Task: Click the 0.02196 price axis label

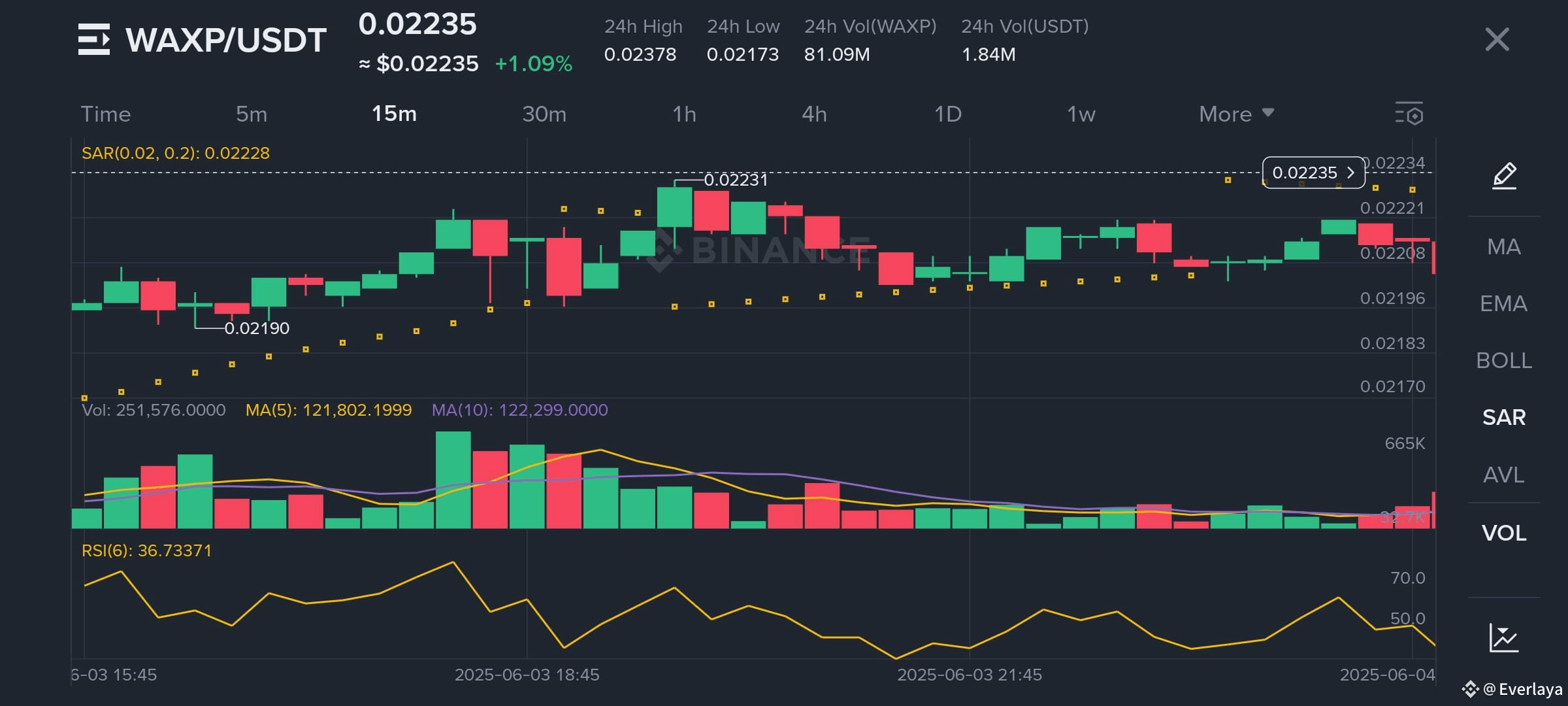Action: tap(1392, 298)
